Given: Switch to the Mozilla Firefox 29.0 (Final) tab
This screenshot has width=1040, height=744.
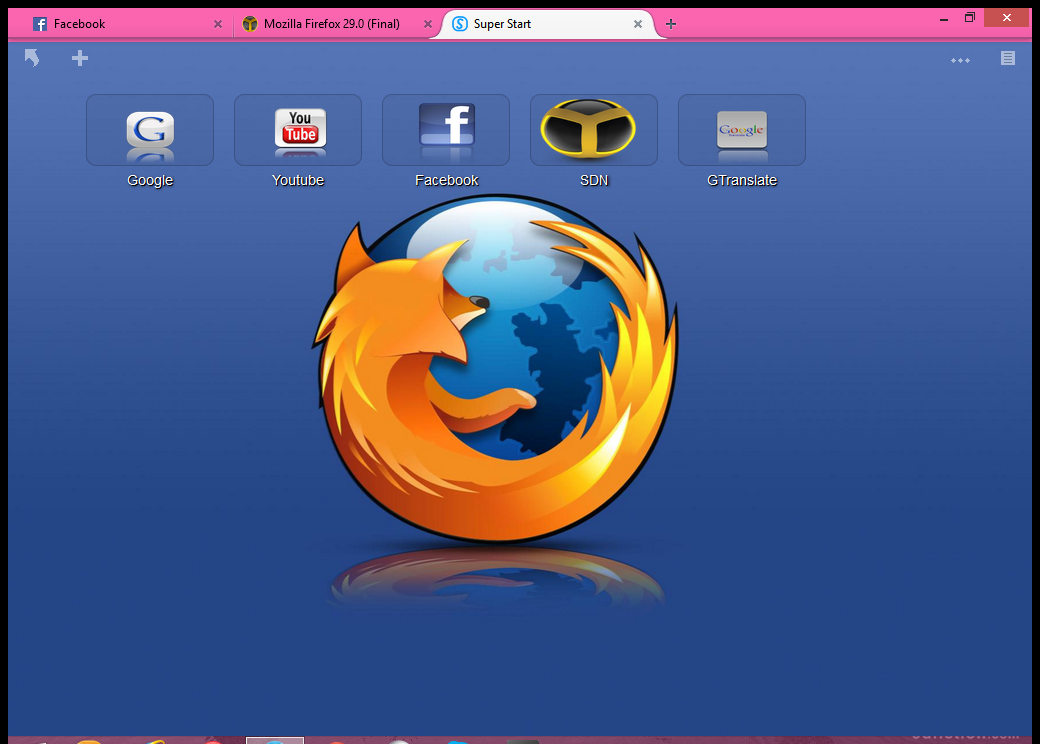Looking at the screenshot, I should (330, 24).
